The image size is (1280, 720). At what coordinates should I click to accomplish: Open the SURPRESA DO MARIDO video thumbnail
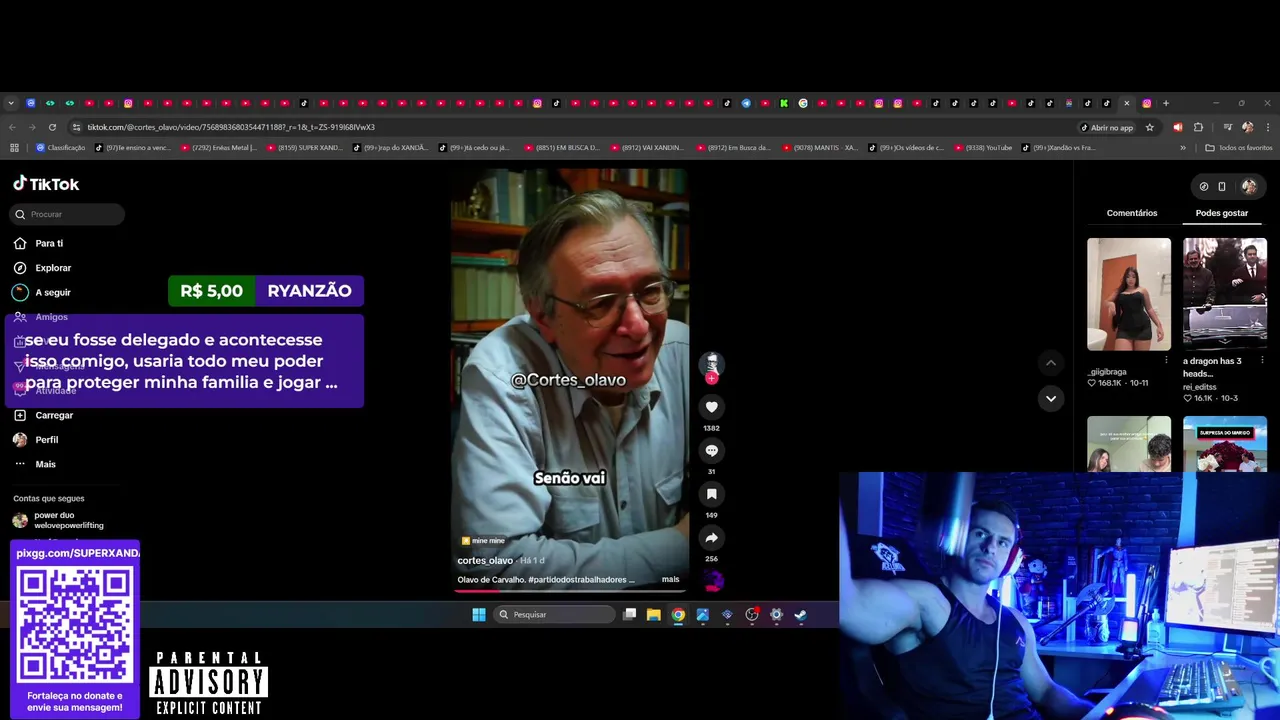pos(1225,444)
